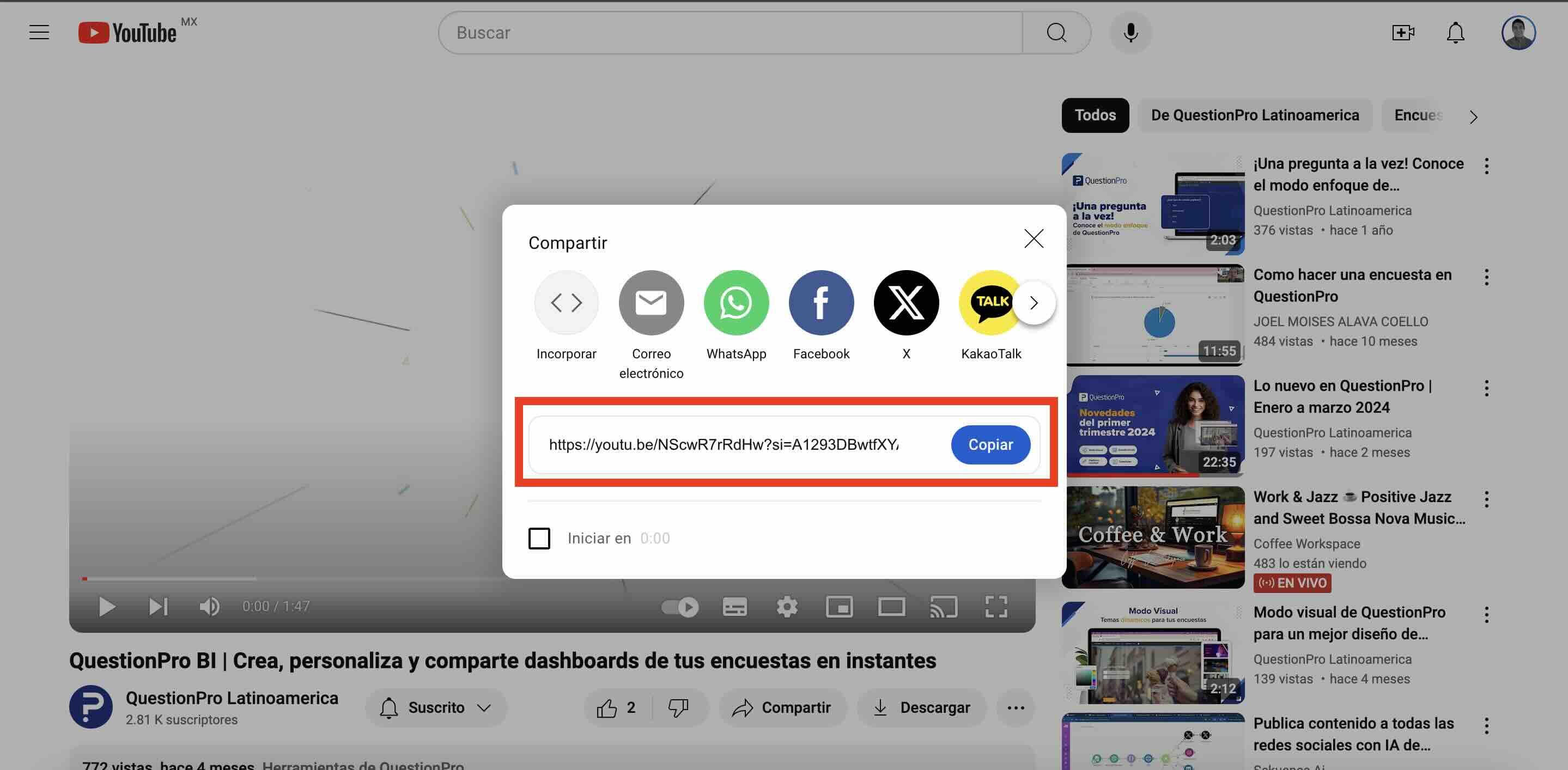This screenshot has width=1568, height=770.
Task: Start voice search with the microphone
Action: [x=1131, y=33]
